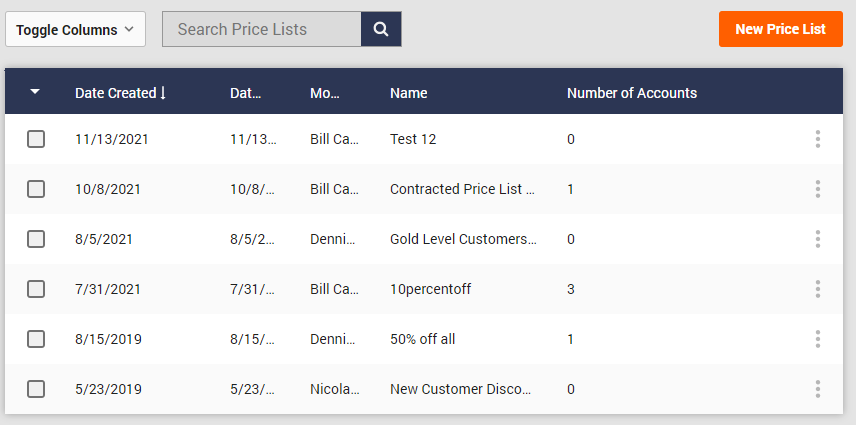Click the '10percentoff' name cell

click(430, 289)
